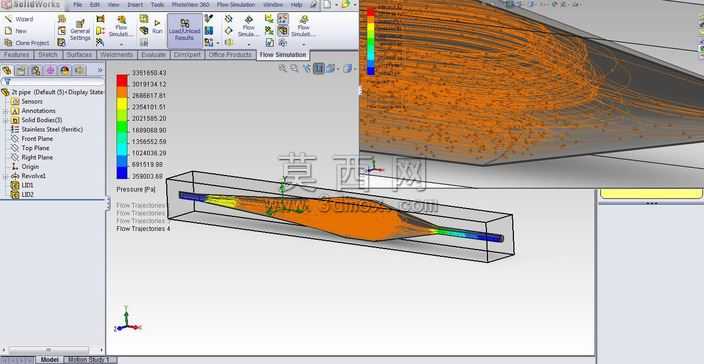Click the Zoom to Fit icon in viewport
704x364 pixels.
(282, 68)
